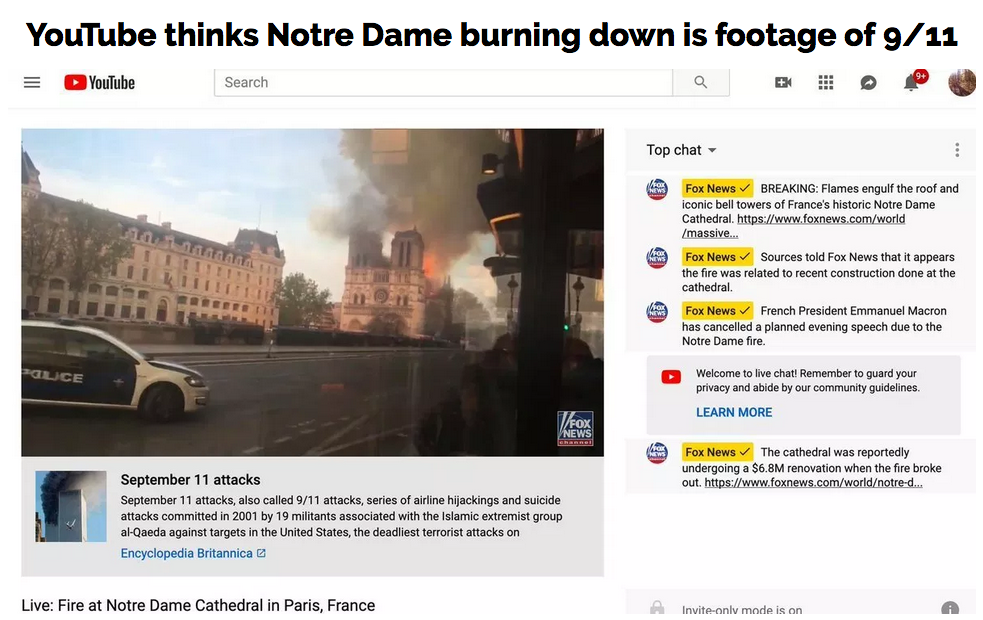This screenshot has width=983, height=620.
Task: Click the information panel description paragraph
Action: pos(341,516)
